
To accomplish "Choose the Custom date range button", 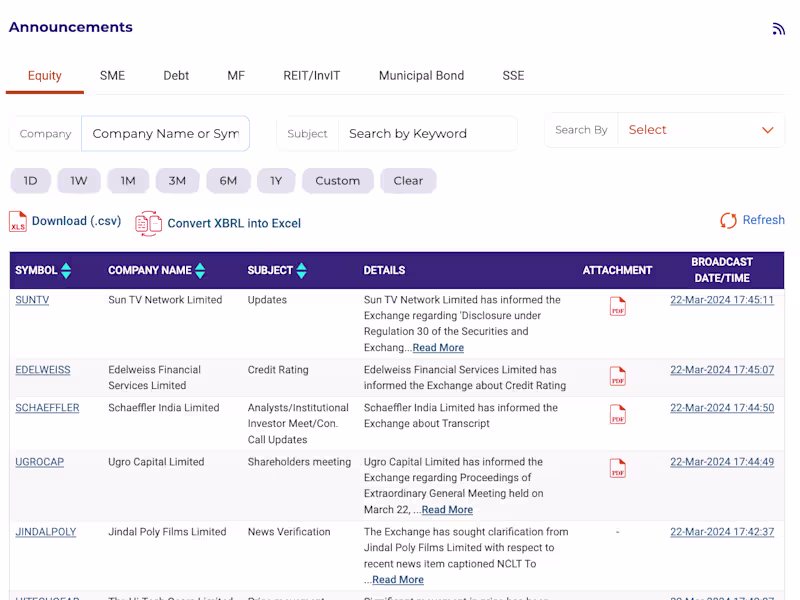I will point(338,181).
